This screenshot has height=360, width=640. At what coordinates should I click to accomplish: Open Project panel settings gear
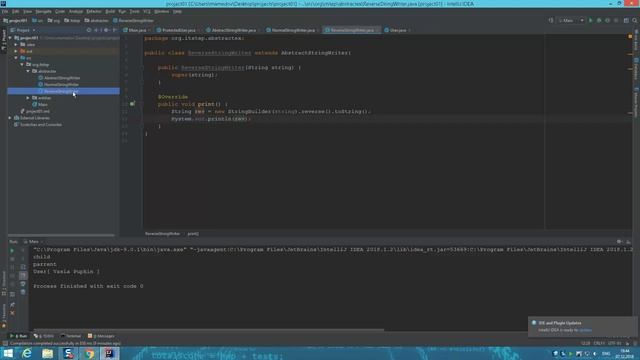pyautogui.click(x=106, y=30)
